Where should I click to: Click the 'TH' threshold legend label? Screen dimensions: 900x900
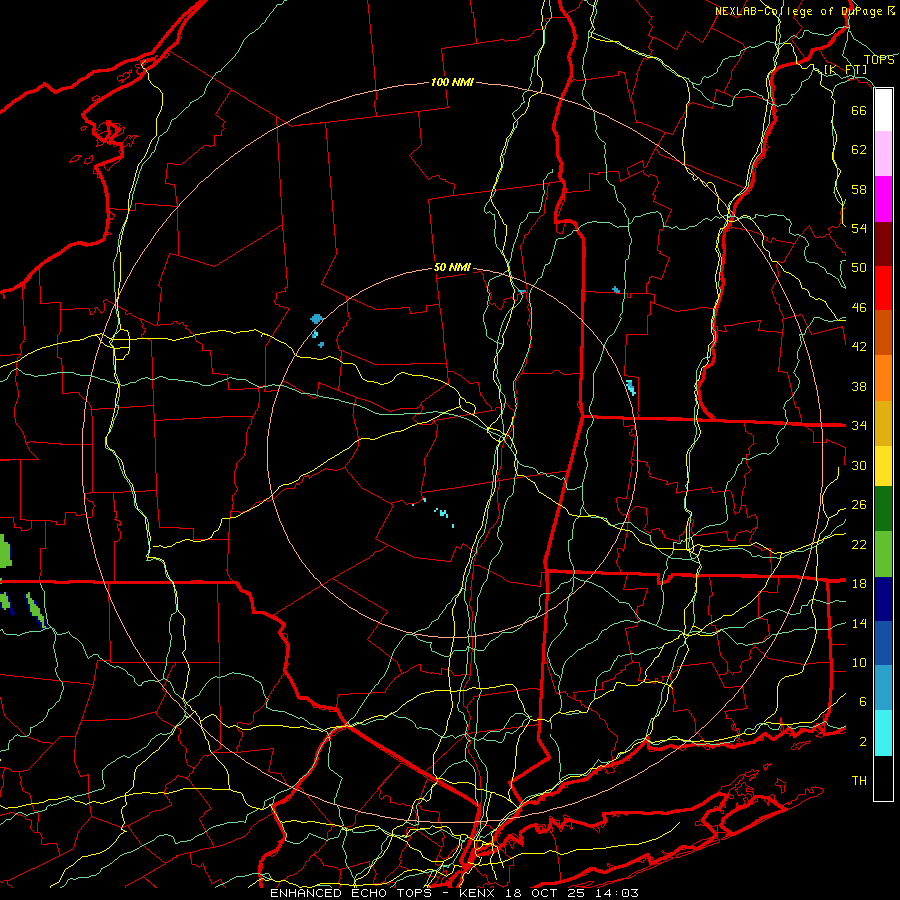[859, 781]
